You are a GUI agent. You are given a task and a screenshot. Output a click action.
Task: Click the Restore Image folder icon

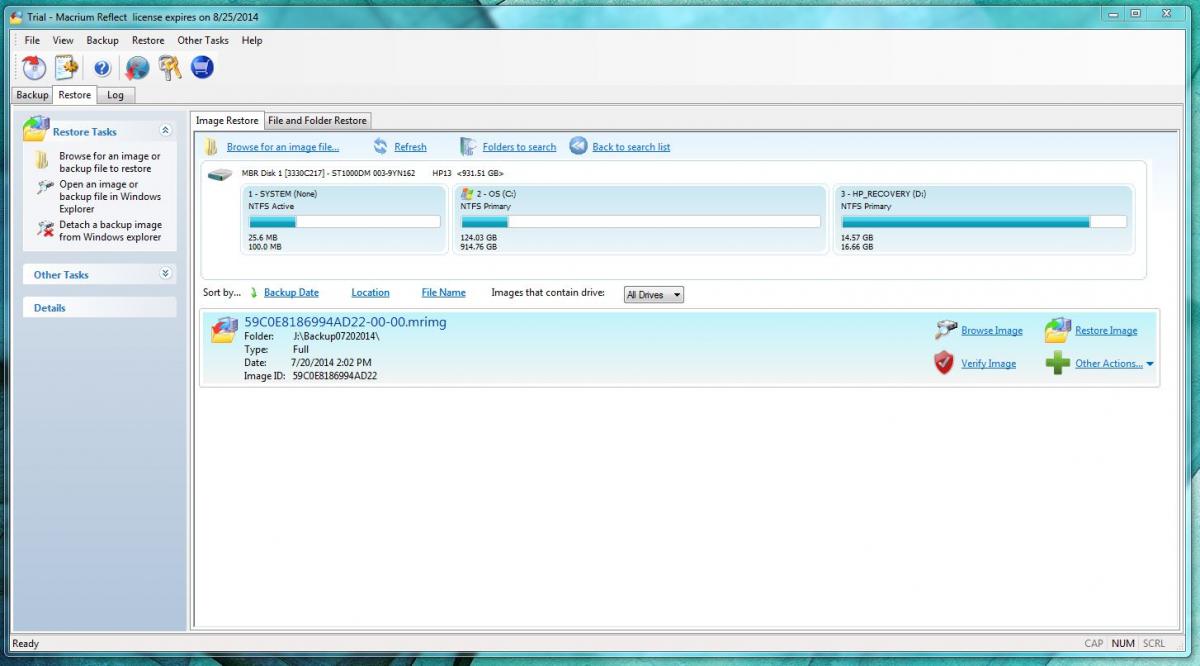pos(1058,330)
